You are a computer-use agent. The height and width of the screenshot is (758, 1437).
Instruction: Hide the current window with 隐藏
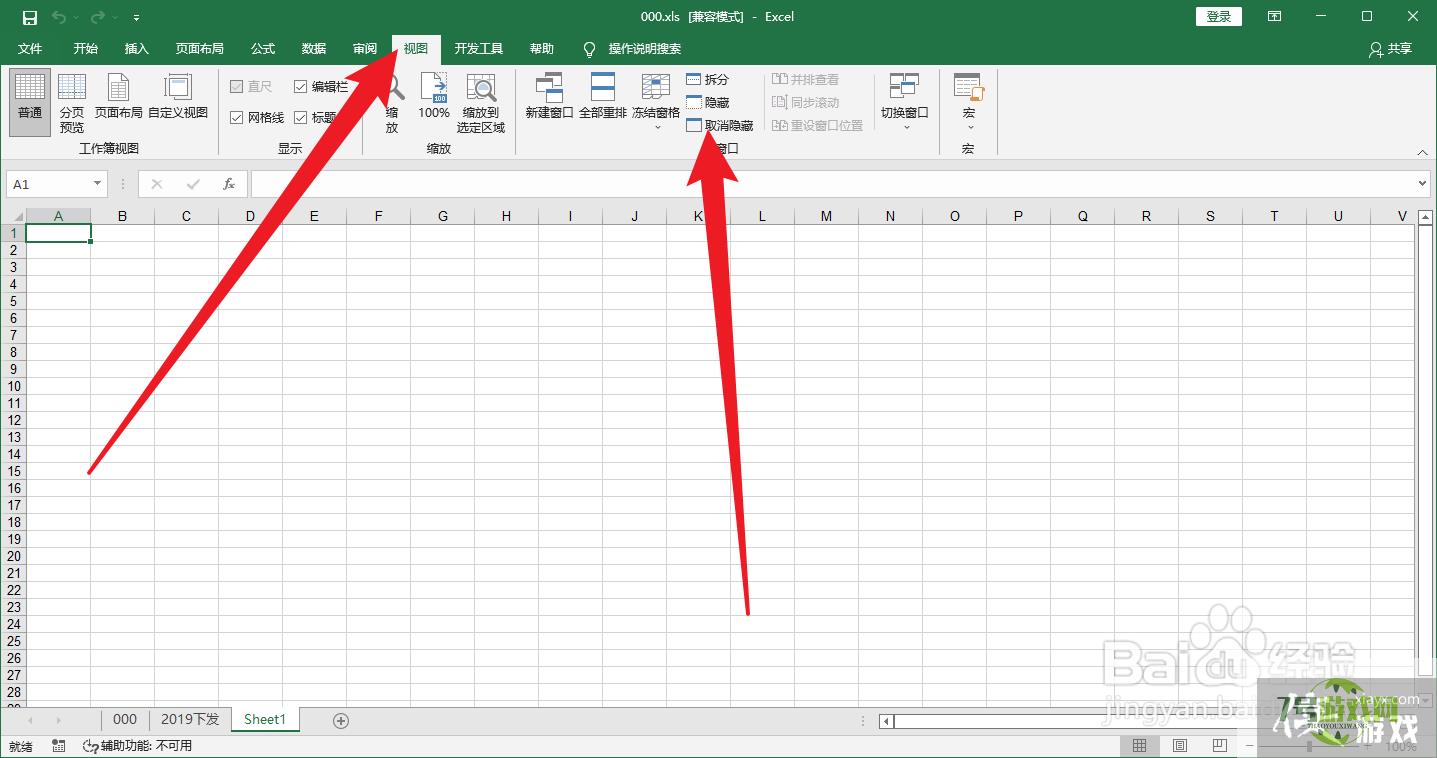(x=708, y=102)
